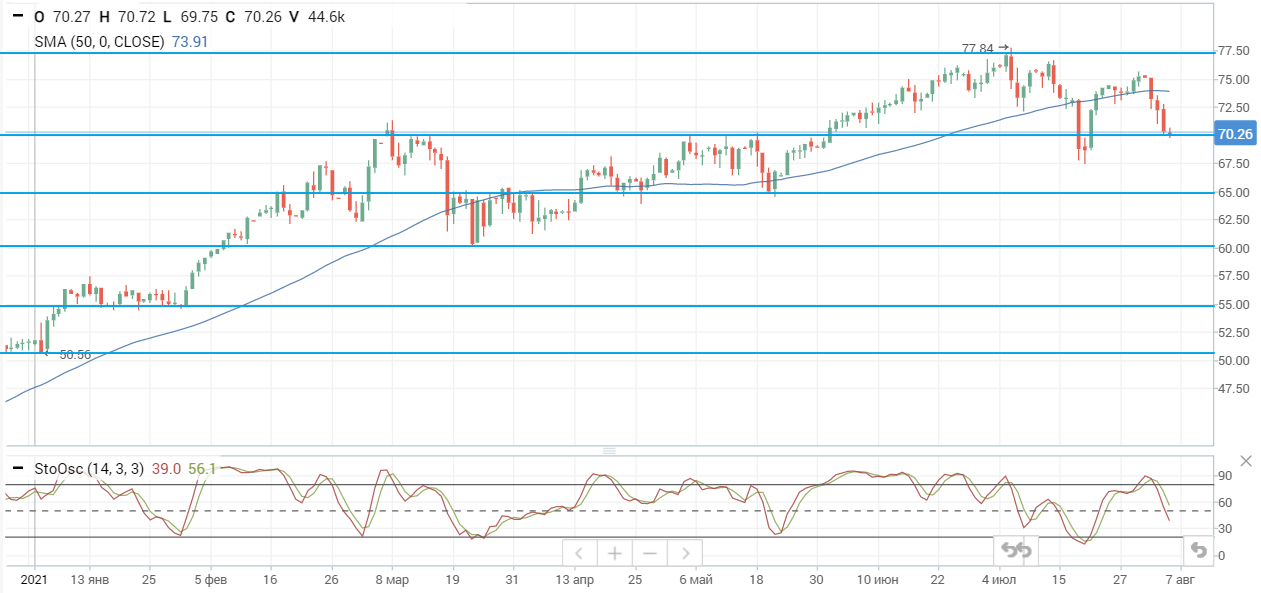Click the 55.00 price axis label

(x=1236, y=304)
